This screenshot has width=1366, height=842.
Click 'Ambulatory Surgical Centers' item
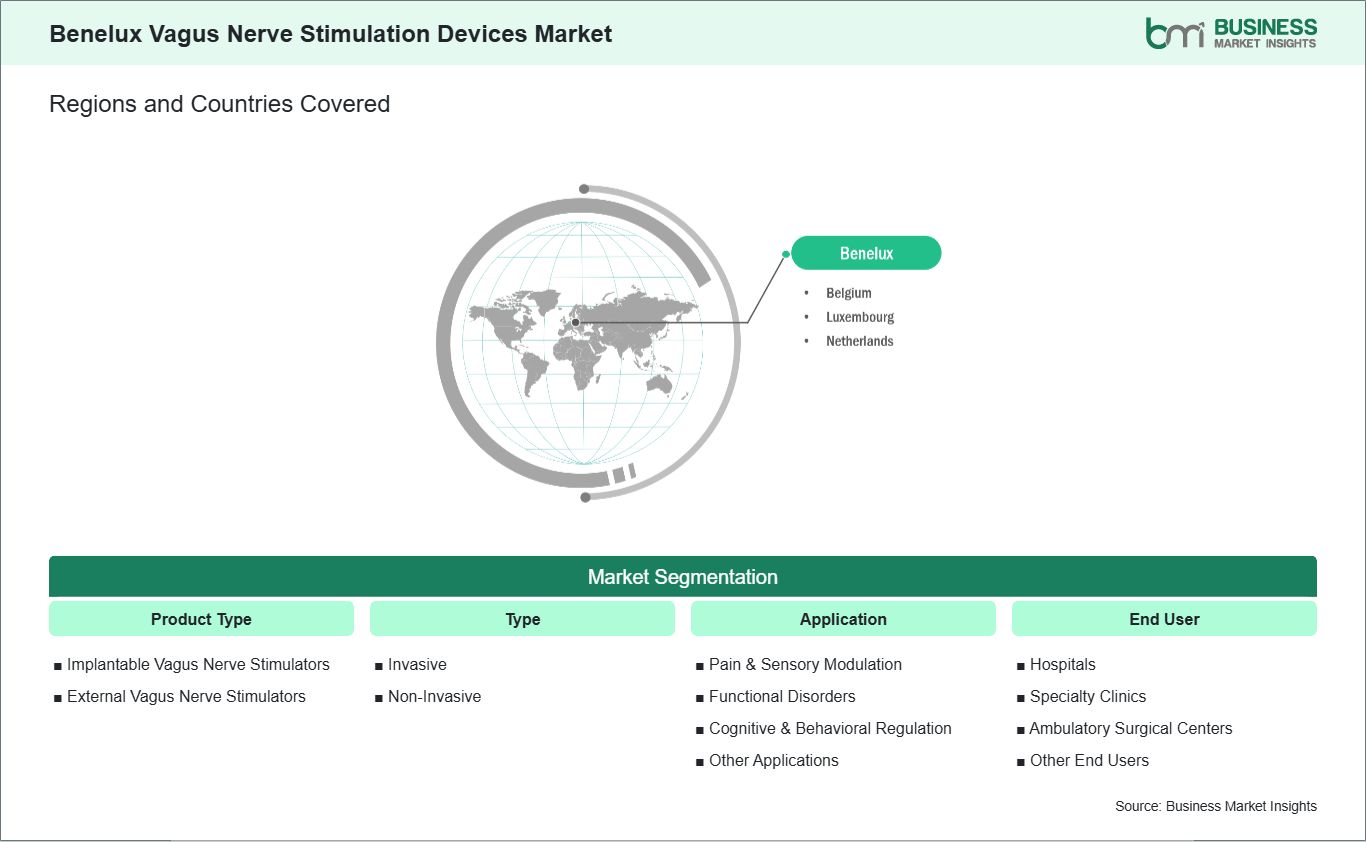(1131, 728)
